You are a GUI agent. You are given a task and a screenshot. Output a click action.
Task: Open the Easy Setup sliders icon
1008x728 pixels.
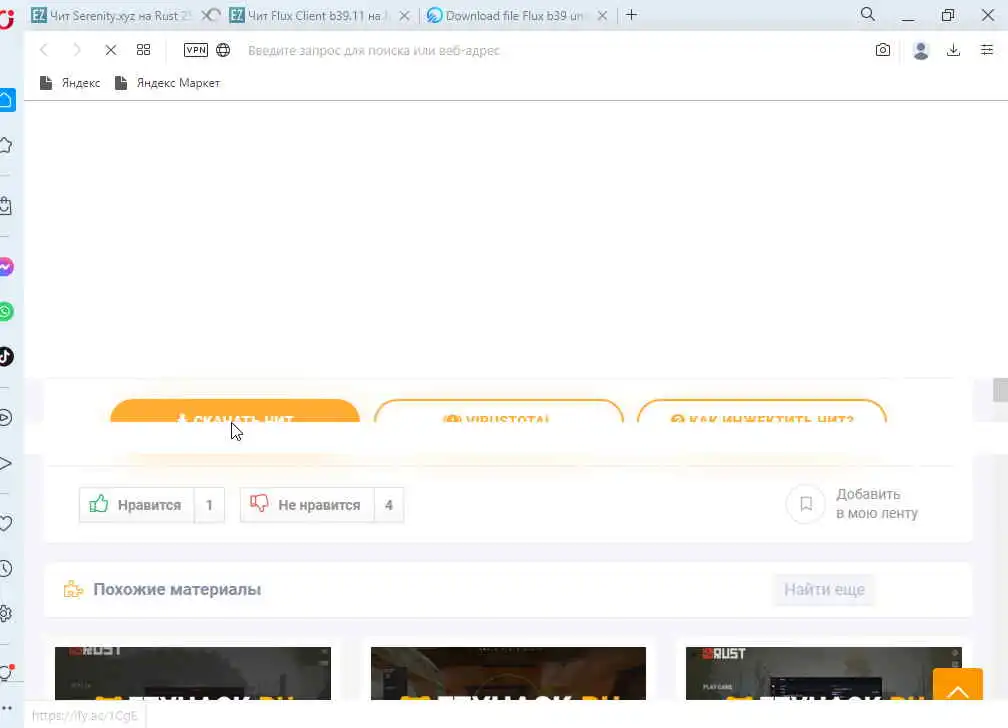pyautogui.click(x=987, y=50)
